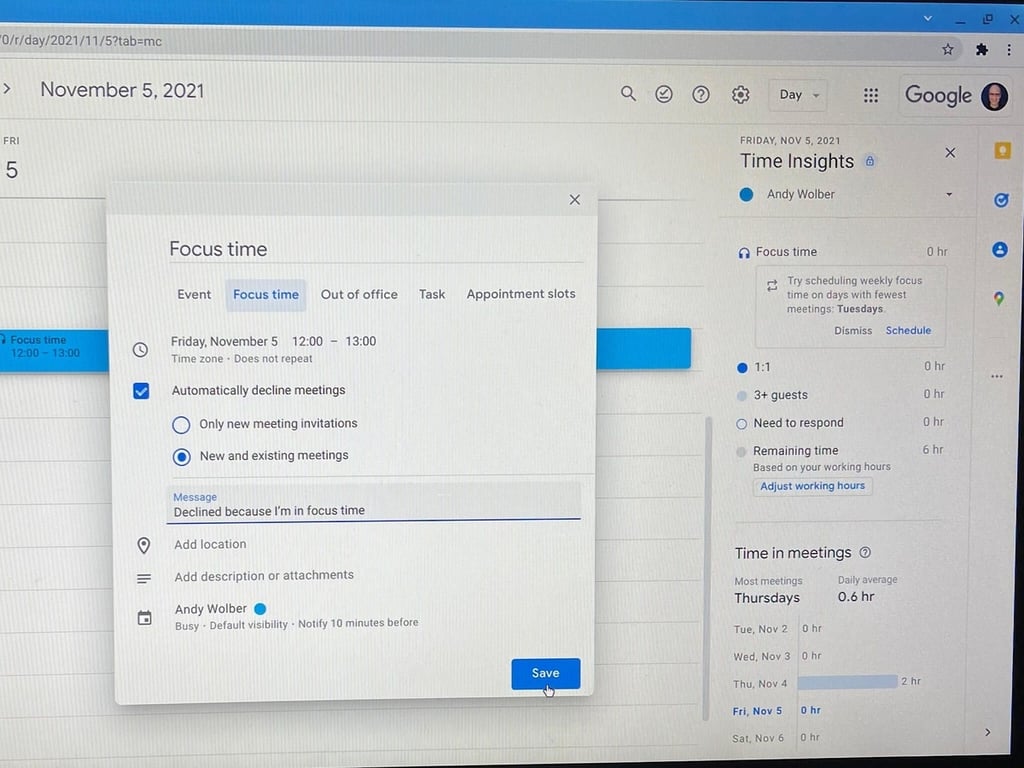Click the Schedule link in the suggestion

[x=908, y=330]
